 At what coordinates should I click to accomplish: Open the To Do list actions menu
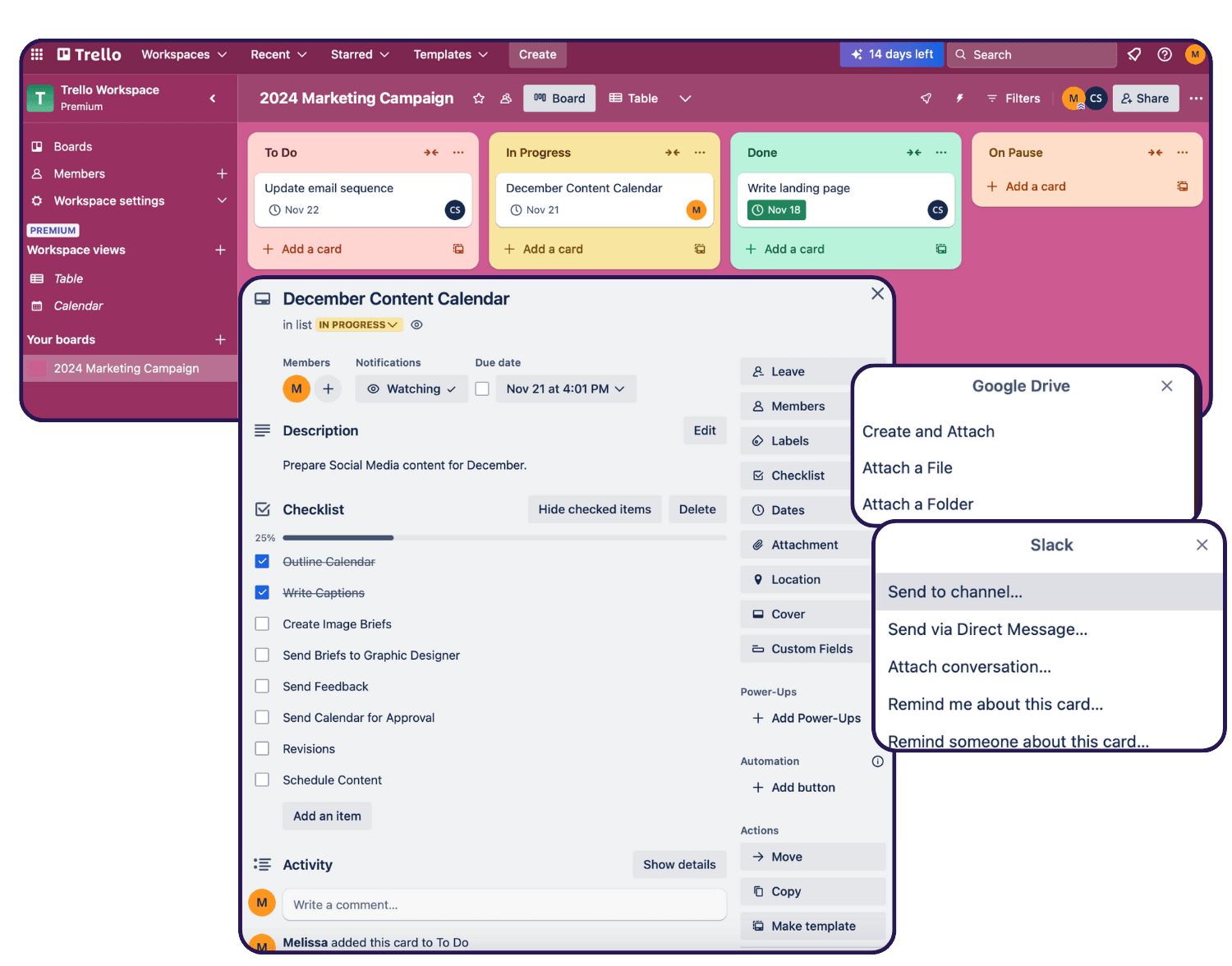click(x=458, y=153)
